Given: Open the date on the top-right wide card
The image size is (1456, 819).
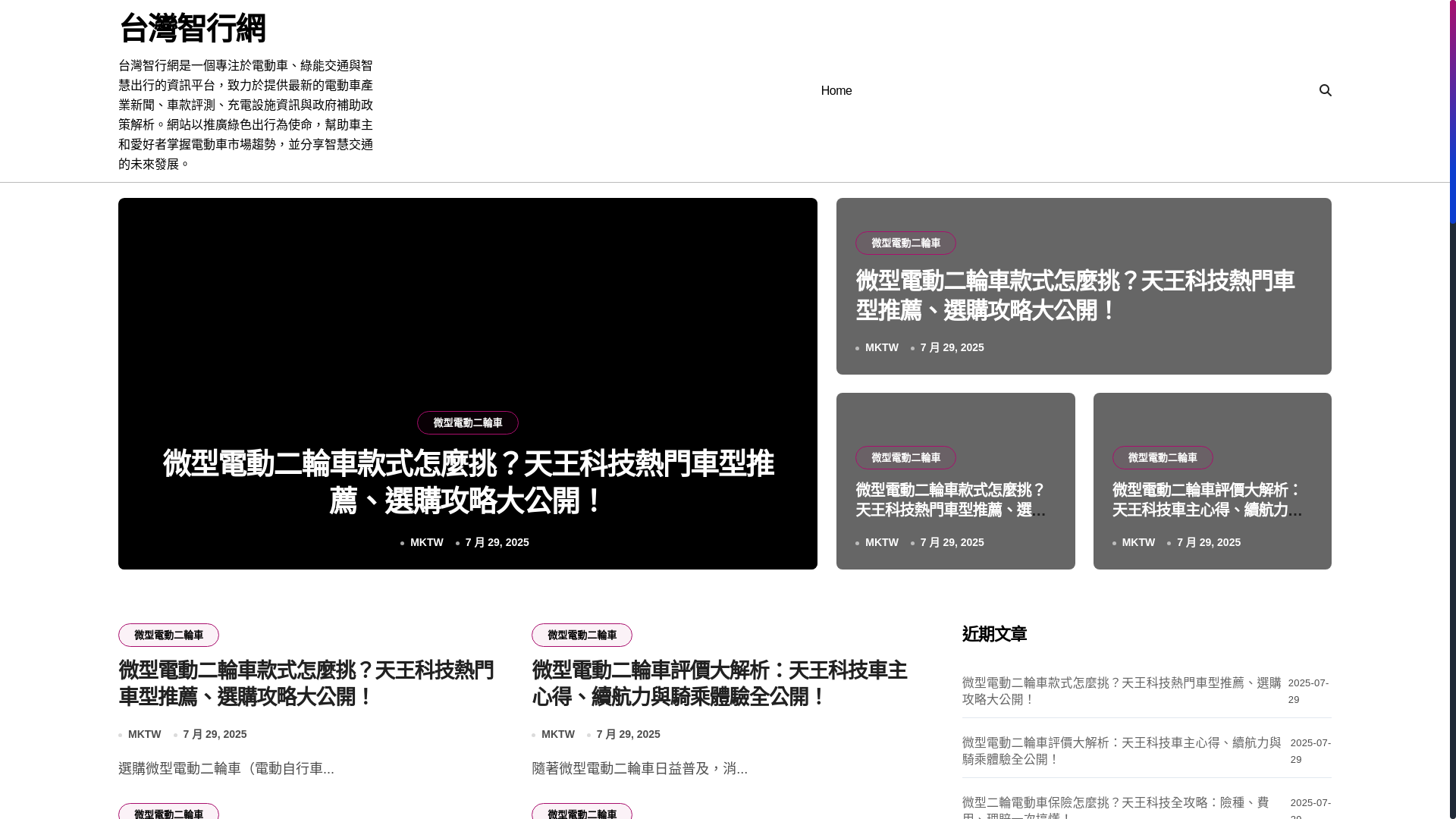Looking at the screenshot, I should [x=952, y=347].
